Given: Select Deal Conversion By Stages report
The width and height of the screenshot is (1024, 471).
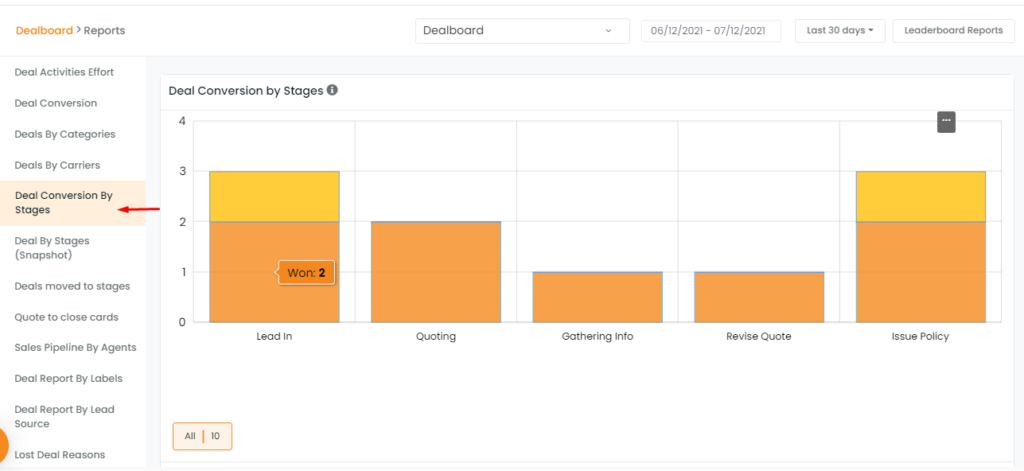Looking at the screenshot, I should [72, 203].
